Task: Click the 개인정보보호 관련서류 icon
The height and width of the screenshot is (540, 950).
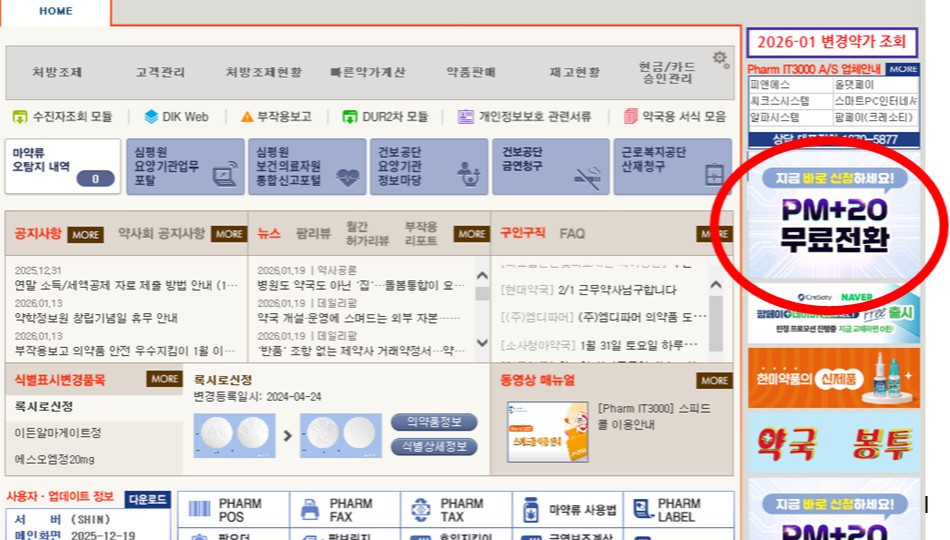Action: (x=465, y=116)
